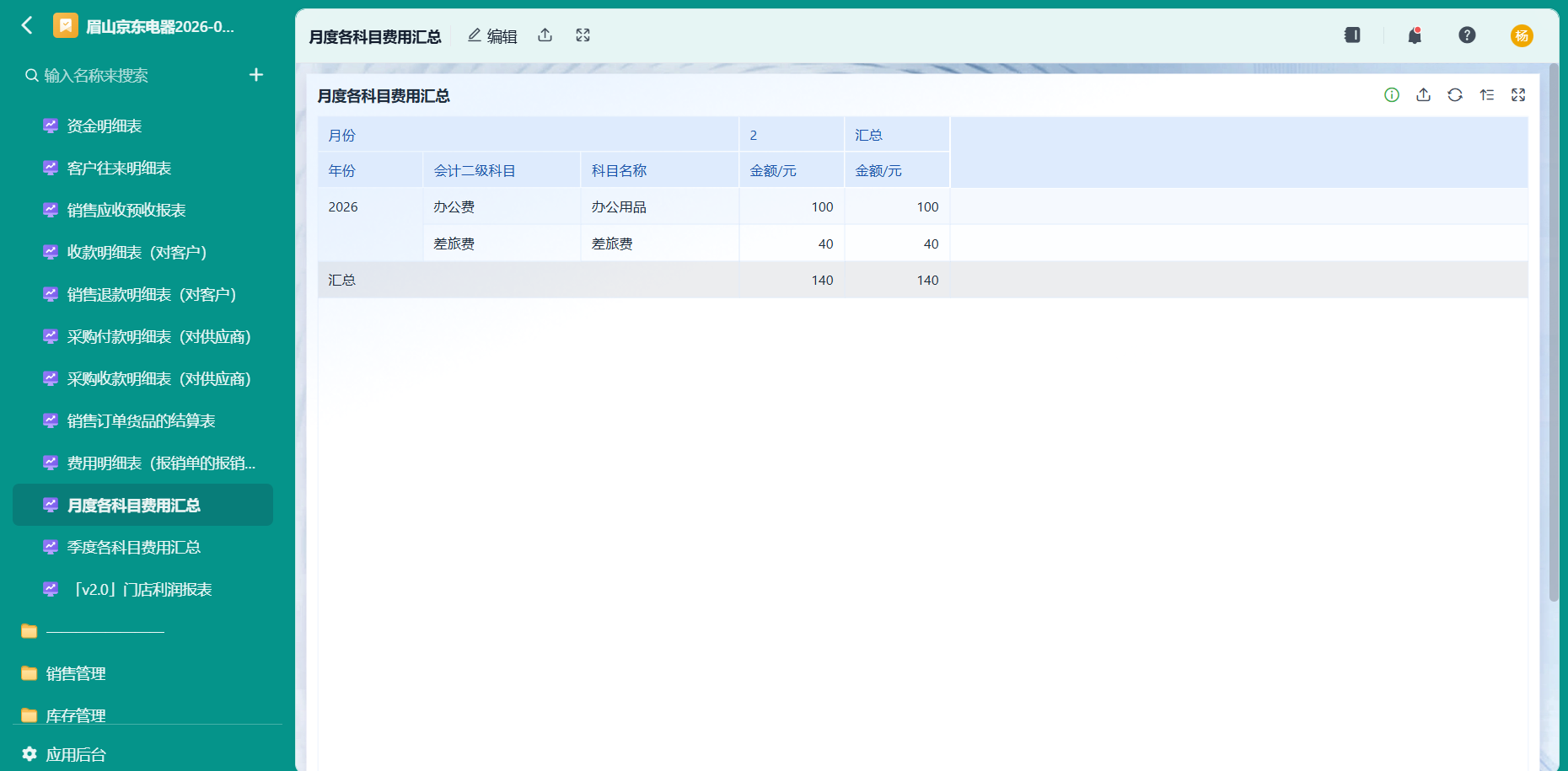Click 汇总 column header at top

(897, 135)
